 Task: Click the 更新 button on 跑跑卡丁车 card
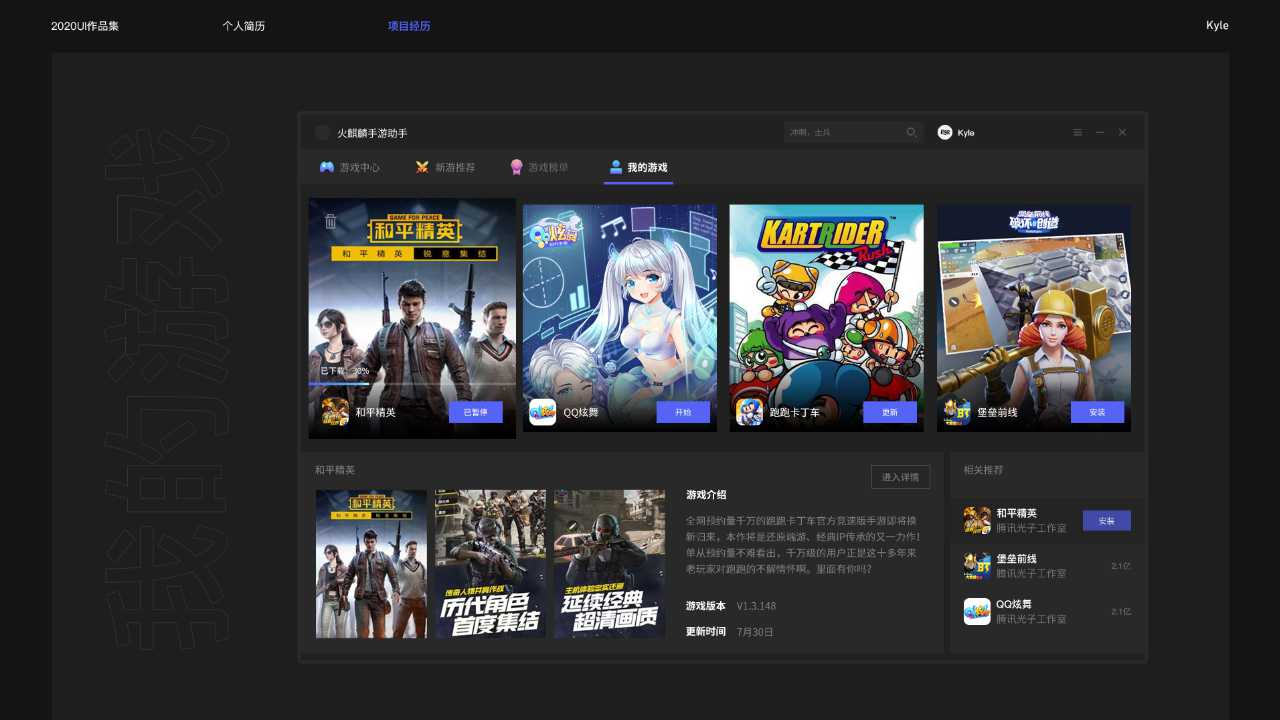[x=890, y=412]
